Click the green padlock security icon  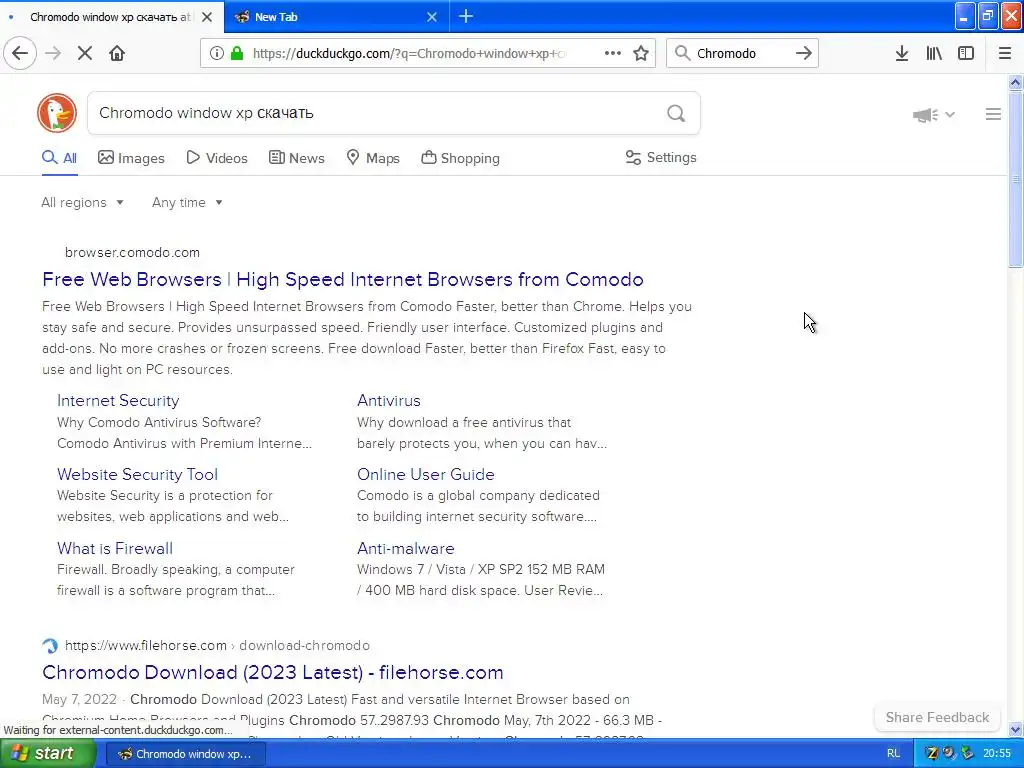point(236,54)
